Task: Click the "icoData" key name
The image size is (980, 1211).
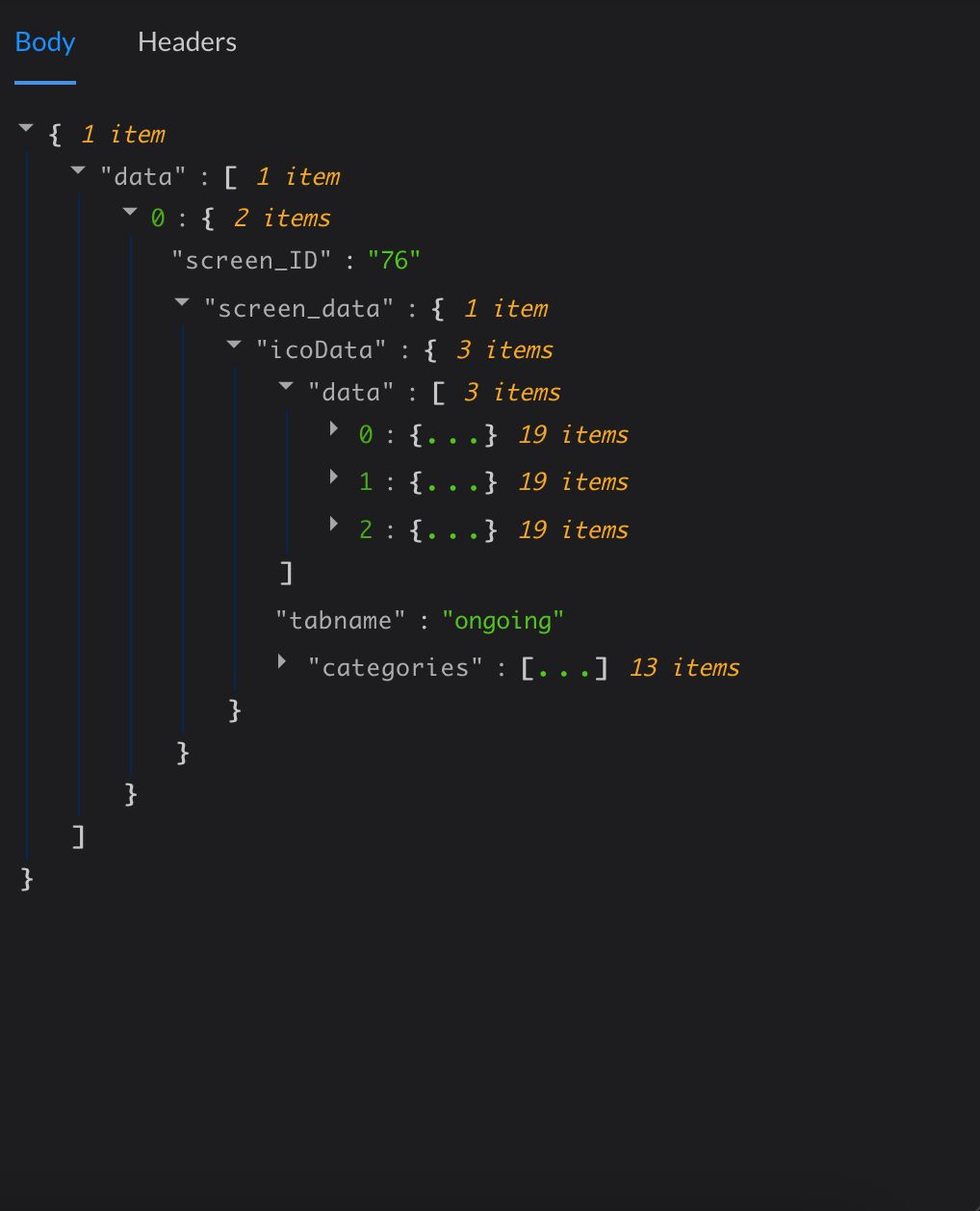Action: click(321, 349)
